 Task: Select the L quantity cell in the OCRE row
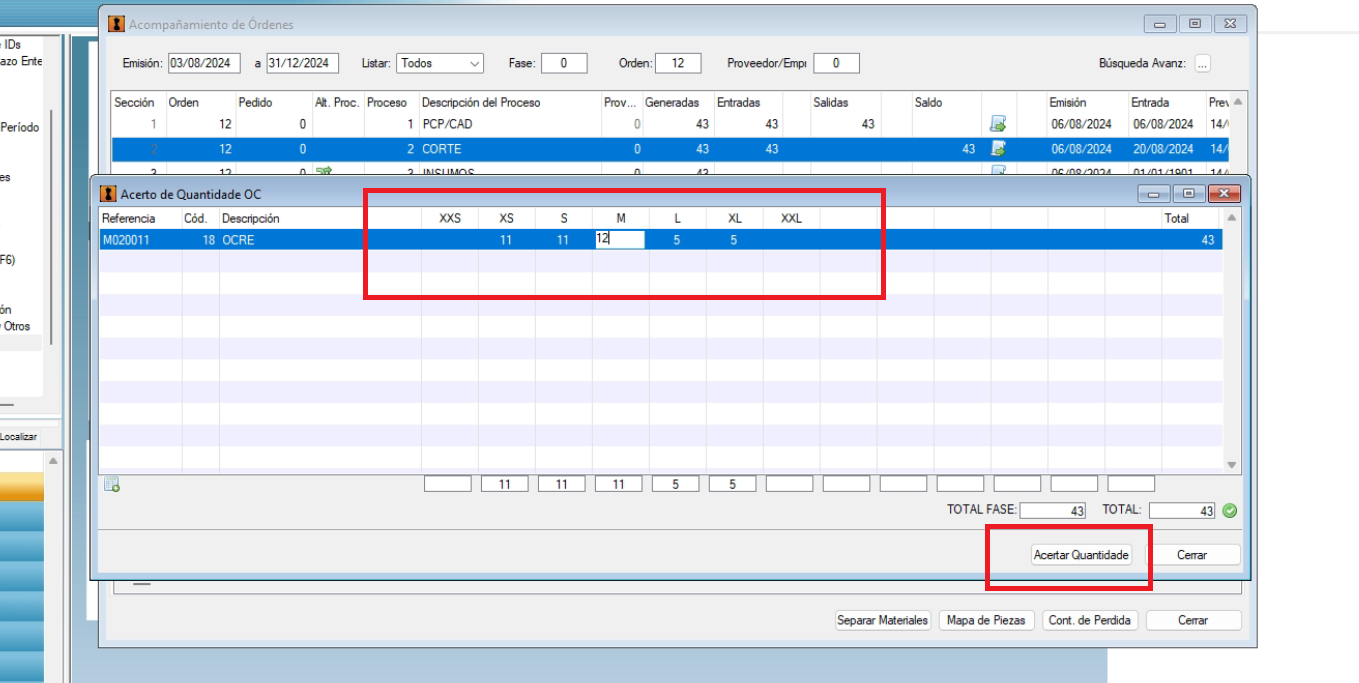pos(677,240)
